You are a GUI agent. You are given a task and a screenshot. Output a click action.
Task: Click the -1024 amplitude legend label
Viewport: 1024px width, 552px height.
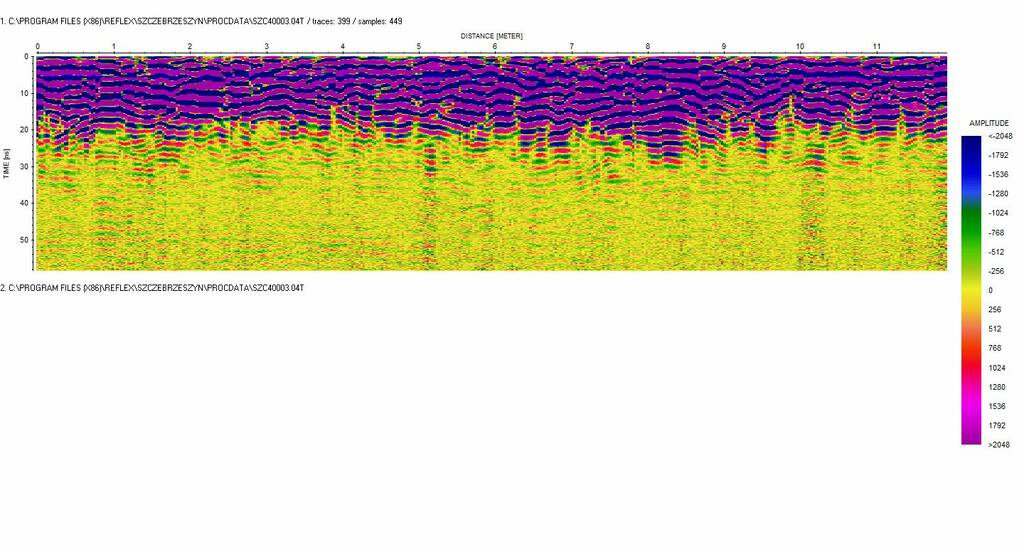[x=998, y=213]
